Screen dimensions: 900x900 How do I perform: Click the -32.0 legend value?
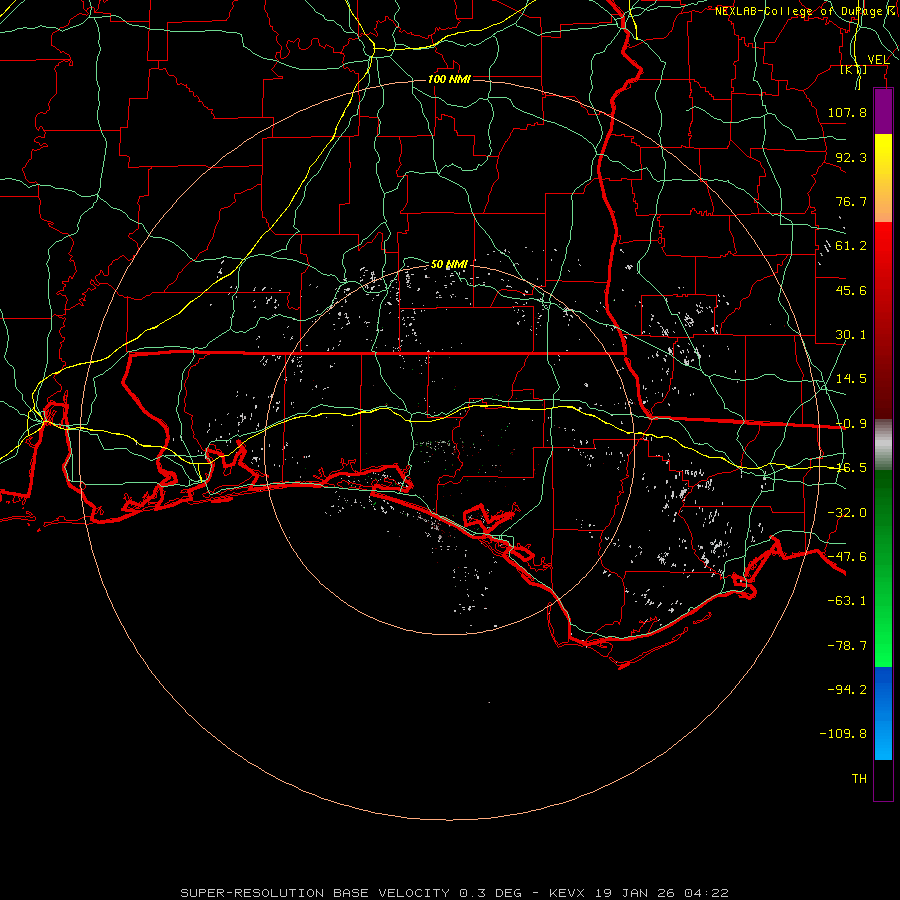pyautogui.click(x=847, y=513)
